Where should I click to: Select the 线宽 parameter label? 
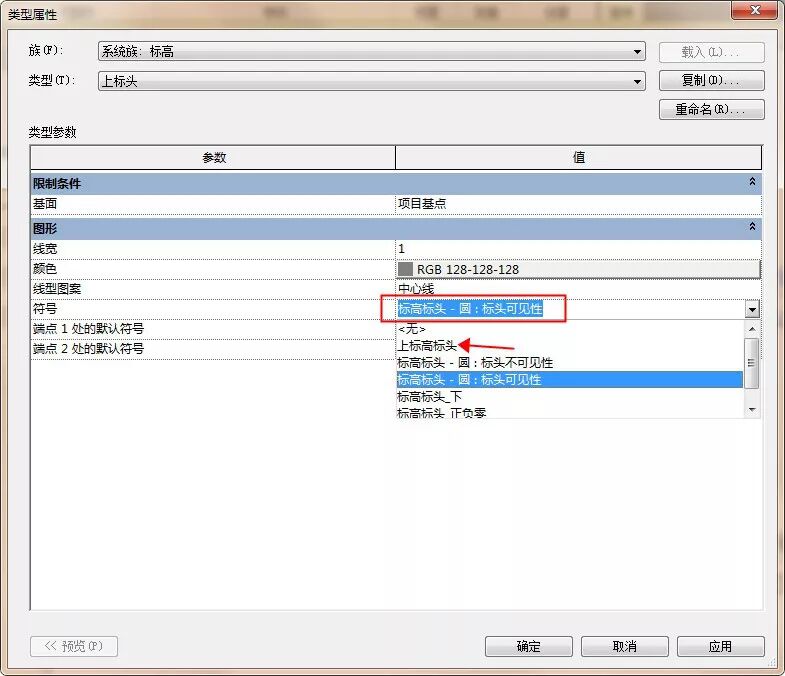click(45, 249)
